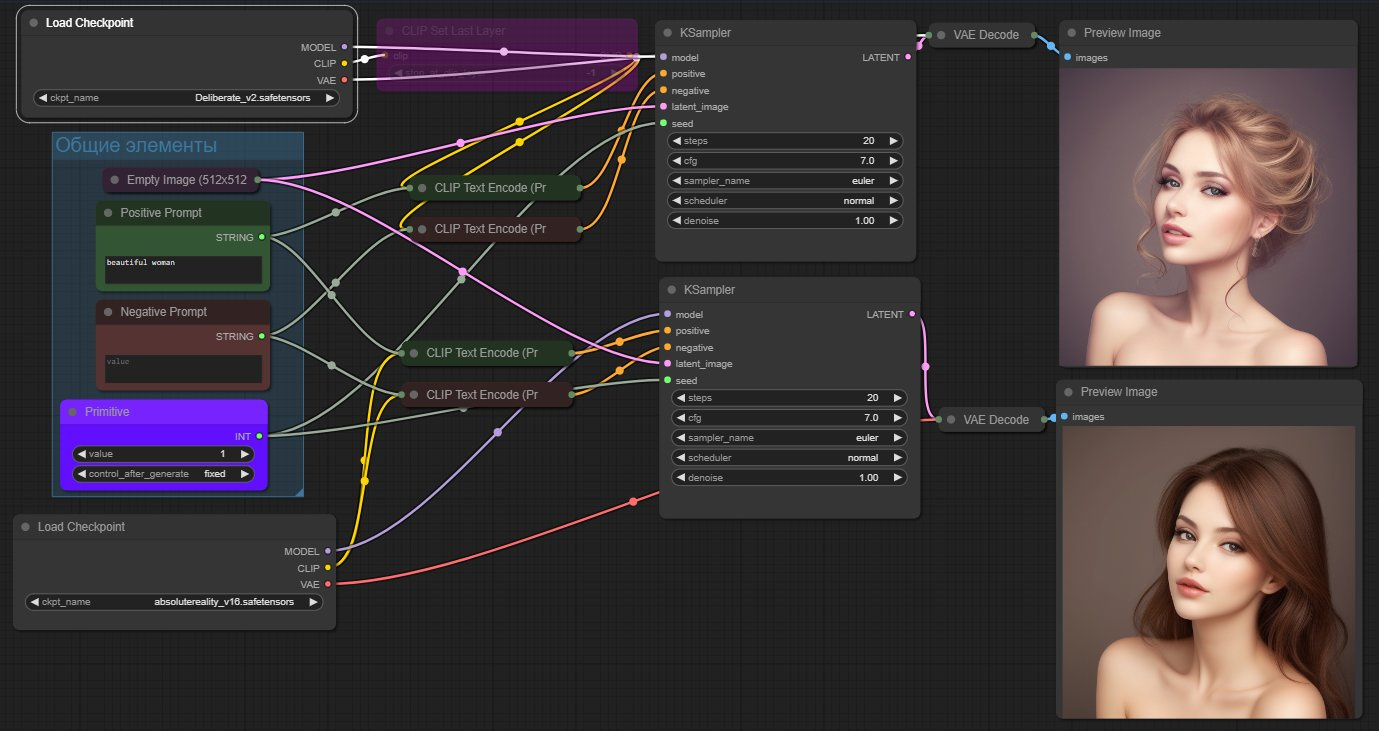Click the cfg 7.0 value widget
This screenshot has width=1379, height=731.
pos(784,160)
